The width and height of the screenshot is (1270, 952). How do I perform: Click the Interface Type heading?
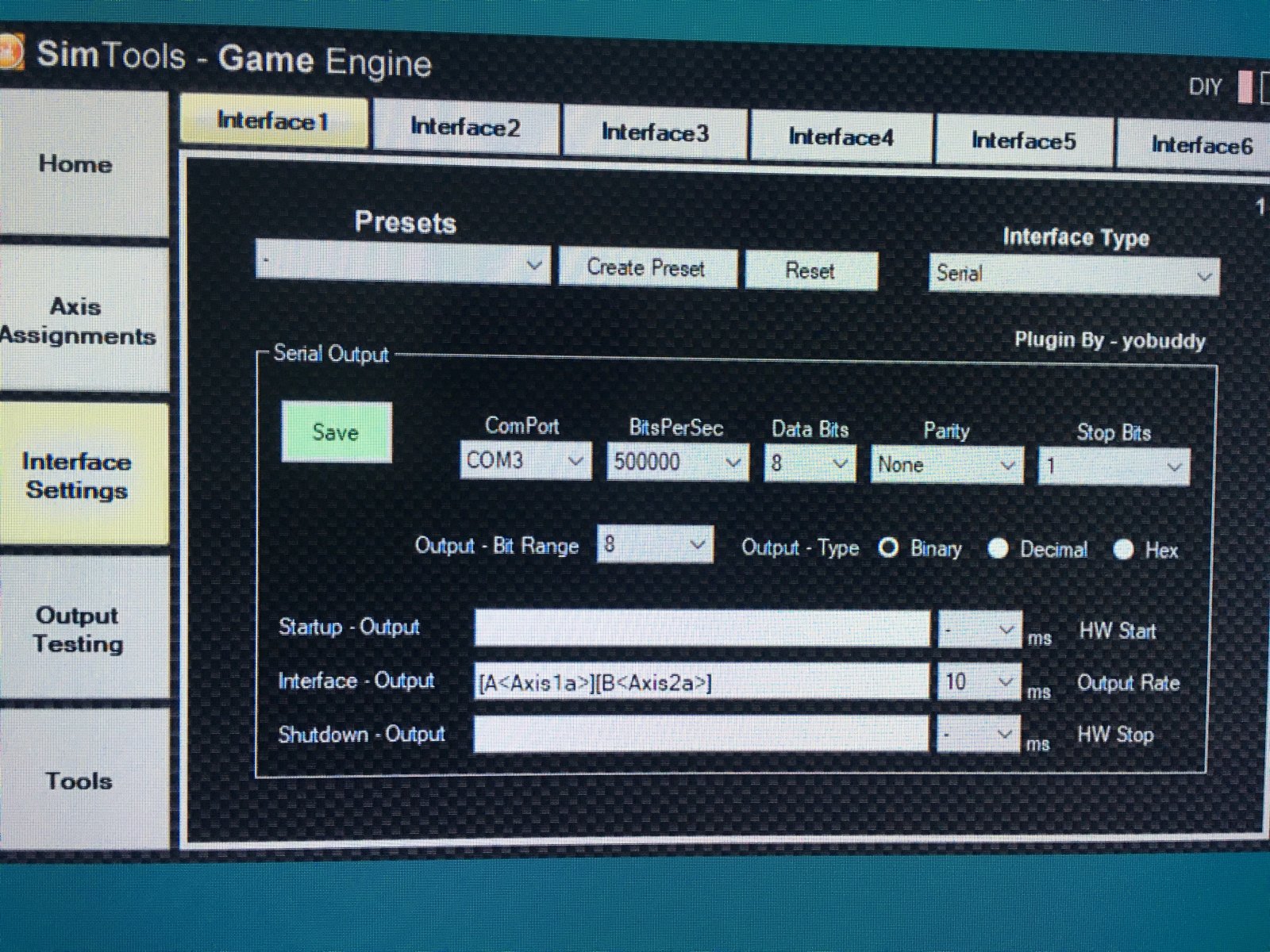coord(1076,237)
